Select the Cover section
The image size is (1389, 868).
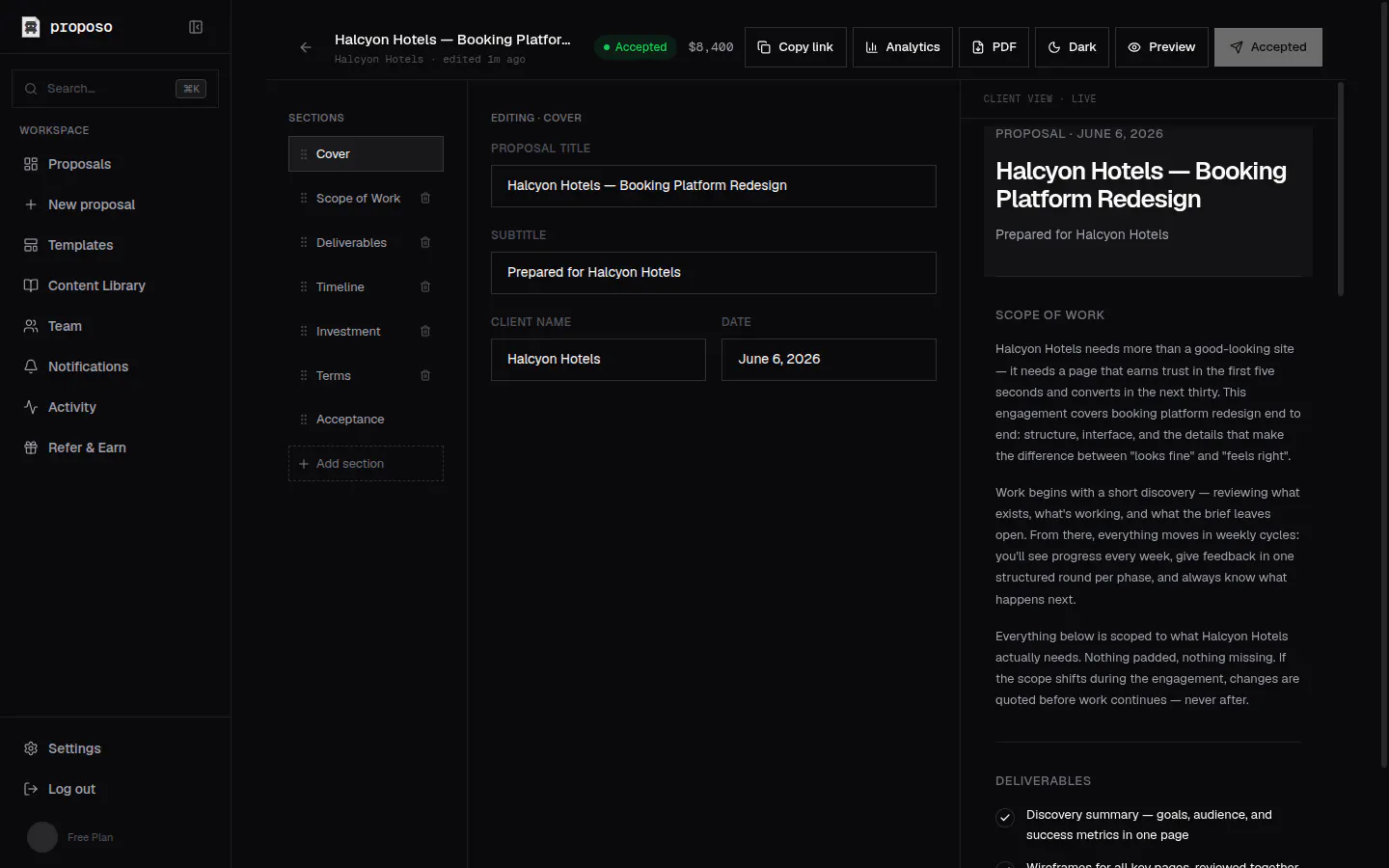click(366, 154)
